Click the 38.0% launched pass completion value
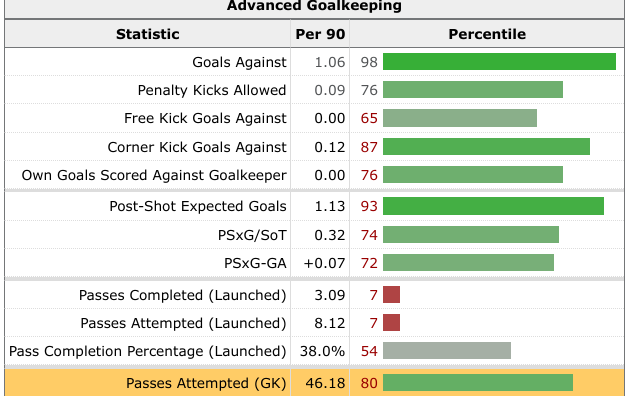The width and height of the screenshot is (634, 396). [322, 351]
